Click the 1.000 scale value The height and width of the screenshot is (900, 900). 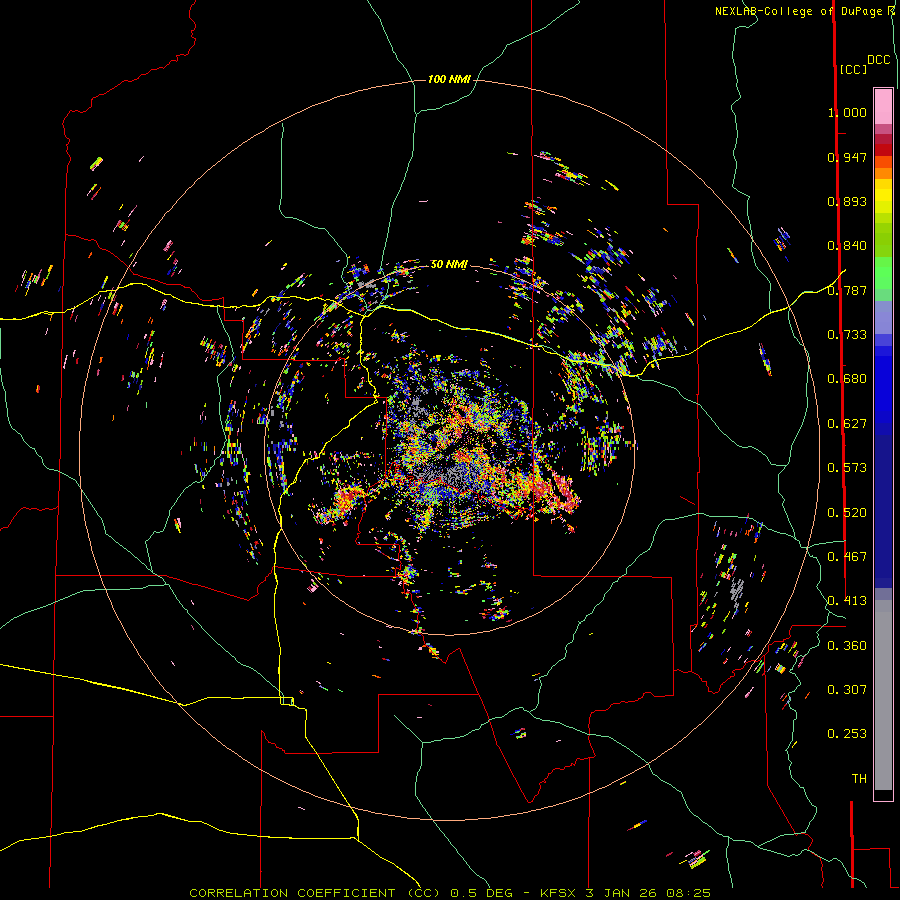847,112
